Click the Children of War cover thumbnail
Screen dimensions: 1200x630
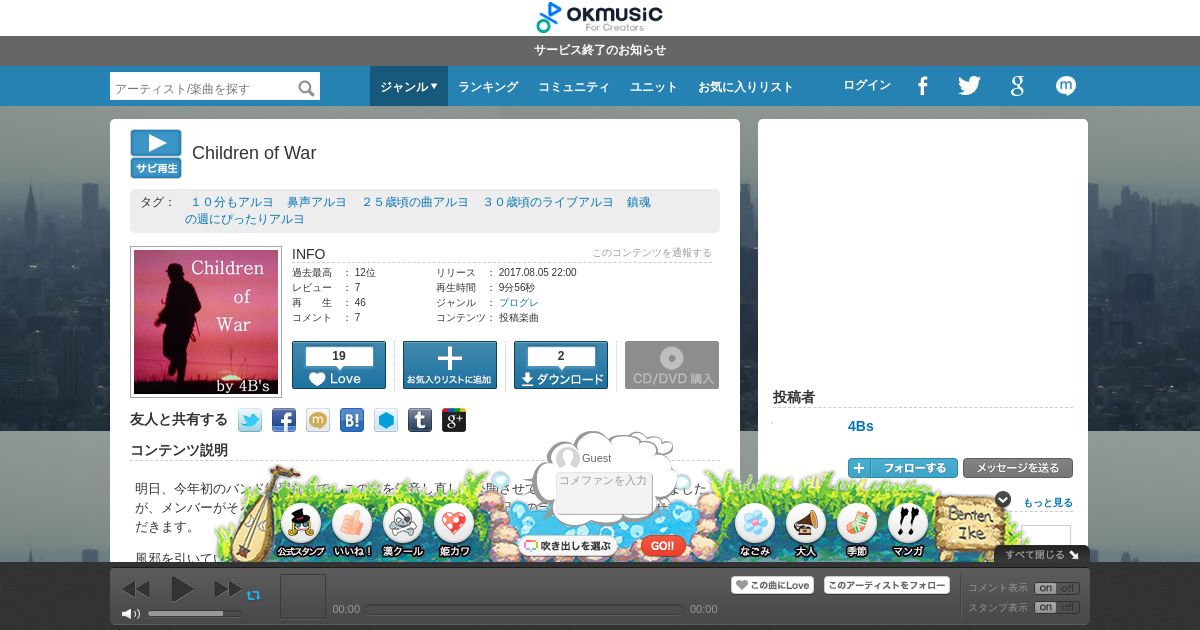206,322
